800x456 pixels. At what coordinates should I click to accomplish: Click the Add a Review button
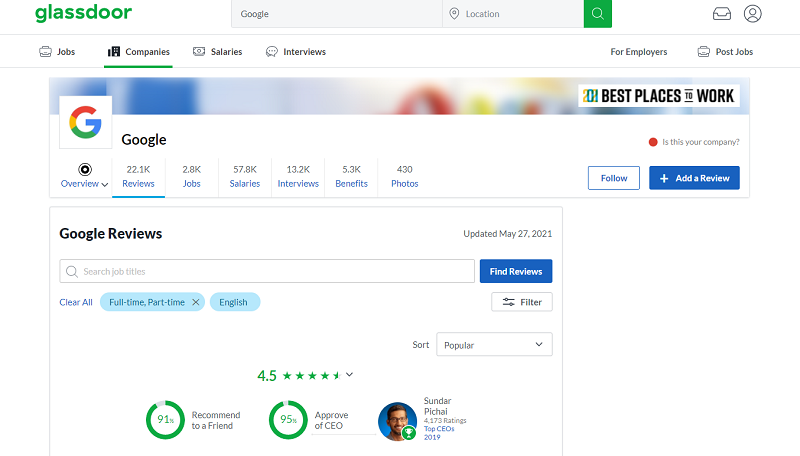[x=694, y=178]
